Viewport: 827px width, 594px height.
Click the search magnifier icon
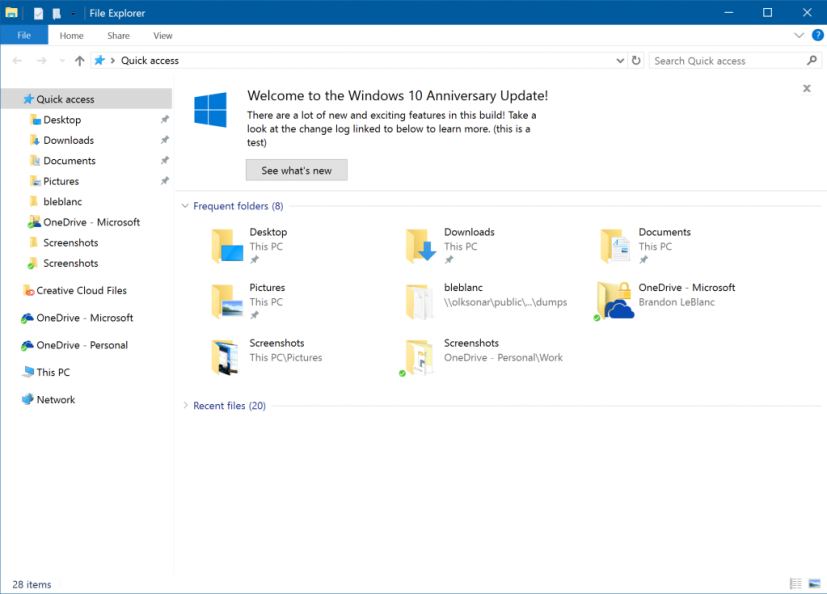[812, 60]
